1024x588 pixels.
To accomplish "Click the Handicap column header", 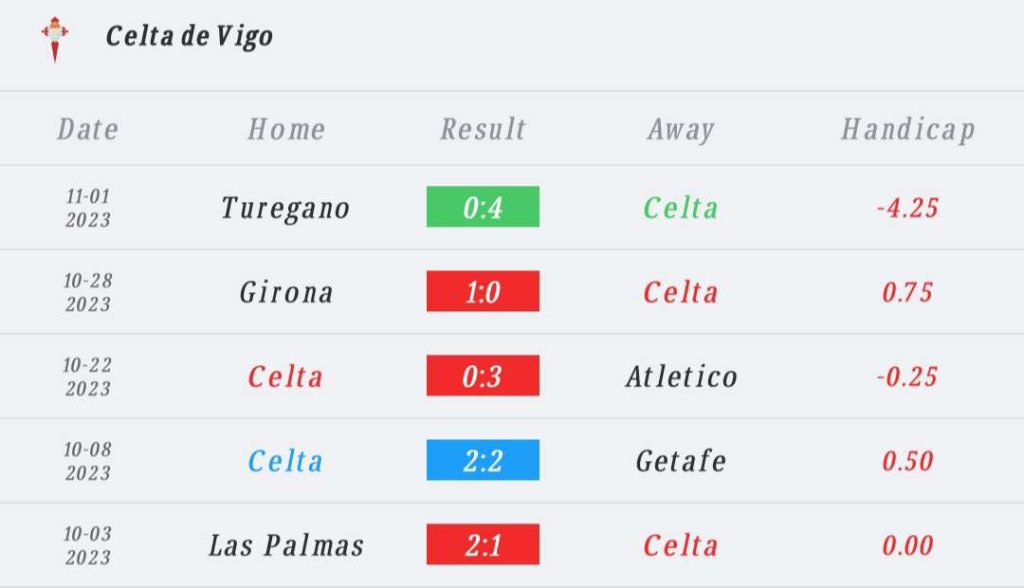I will tap(908, 129).
